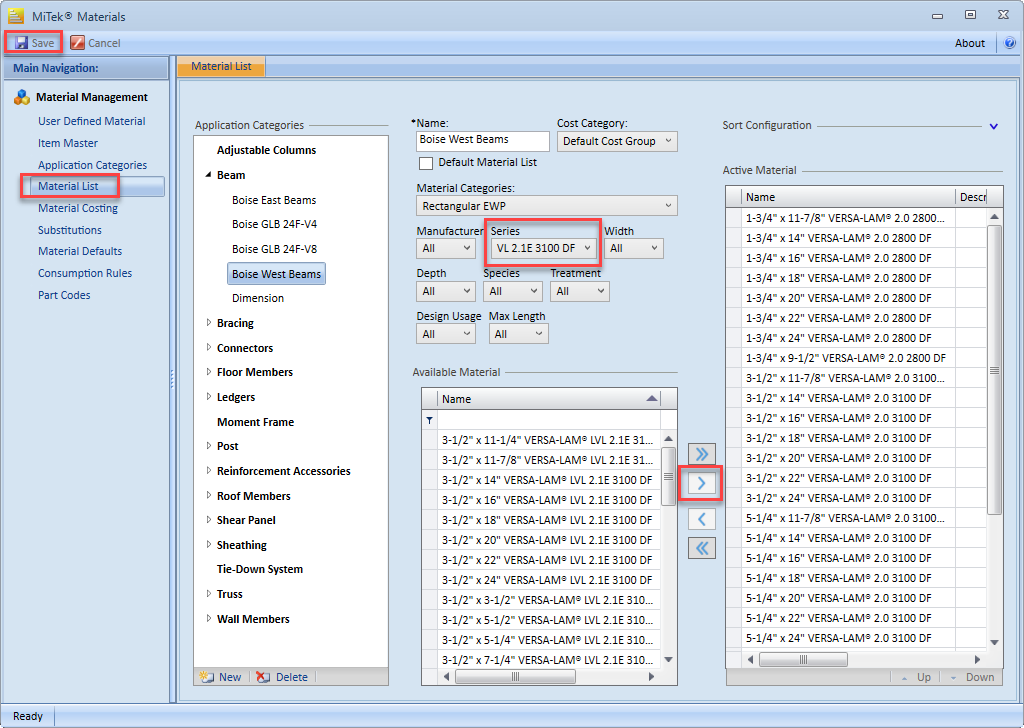Select Boise West Beams category
Viewport: 1024px width, 728px height.
tap(276, 274)
